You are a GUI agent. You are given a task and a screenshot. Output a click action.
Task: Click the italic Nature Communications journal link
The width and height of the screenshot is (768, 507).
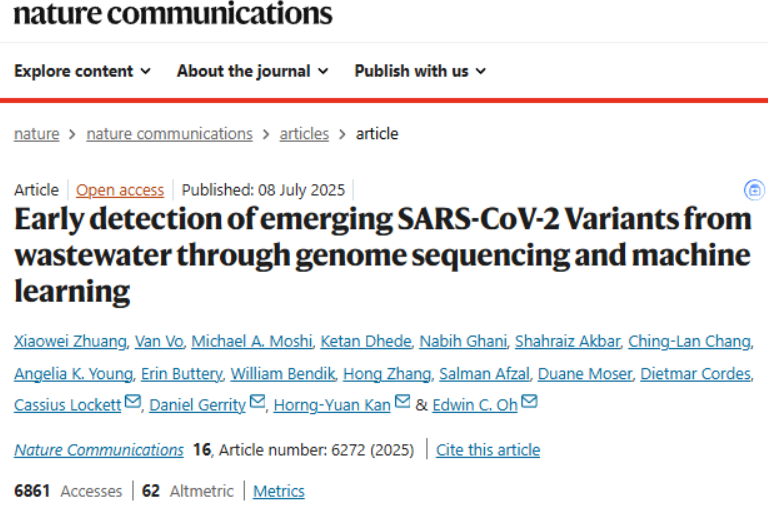pos(99,450)
